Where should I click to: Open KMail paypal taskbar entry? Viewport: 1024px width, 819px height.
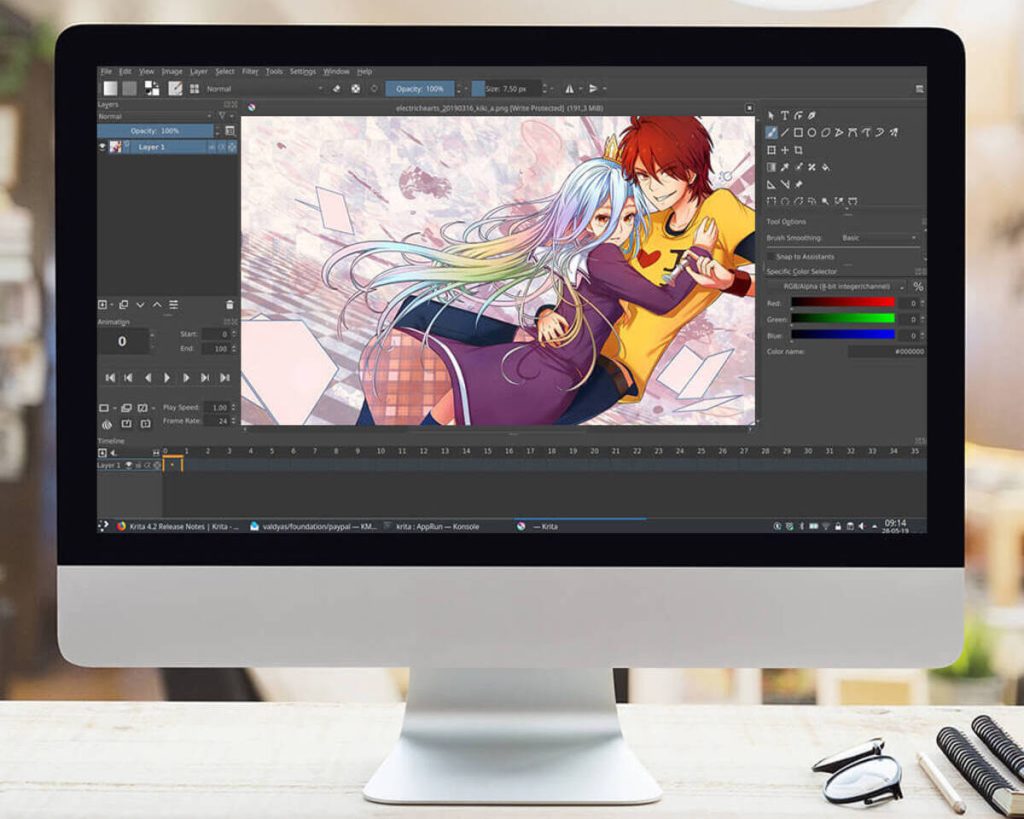coord(313,526)
